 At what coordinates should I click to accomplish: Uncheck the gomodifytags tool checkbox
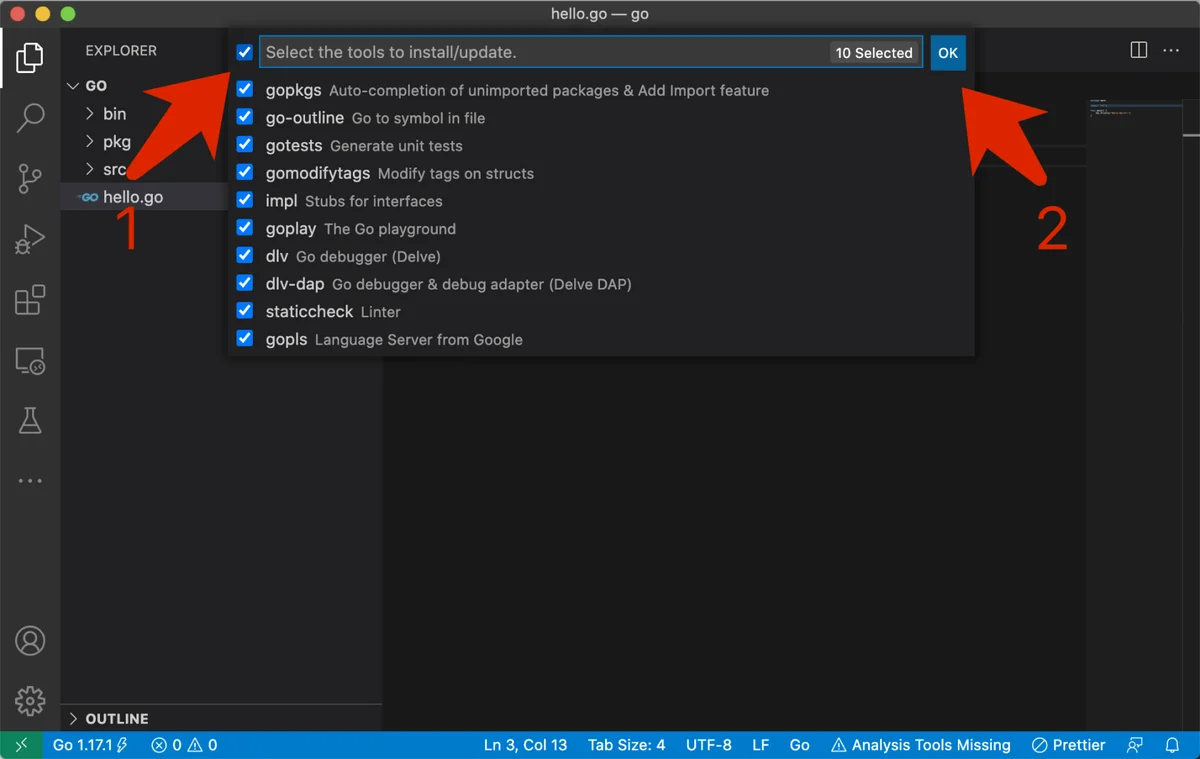(x=245, y=173)
